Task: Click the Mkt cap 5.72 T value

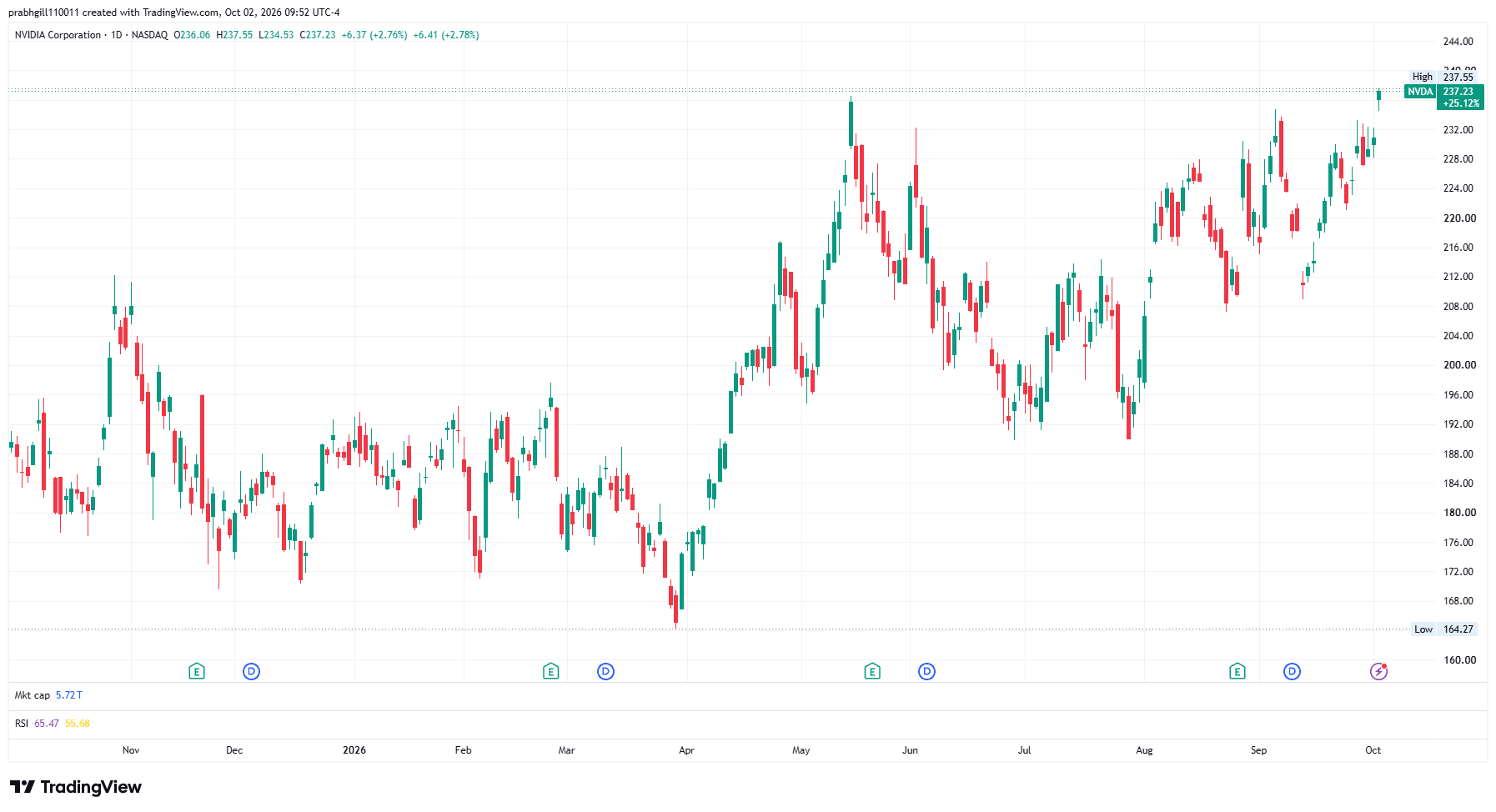Action: [69, 695]
